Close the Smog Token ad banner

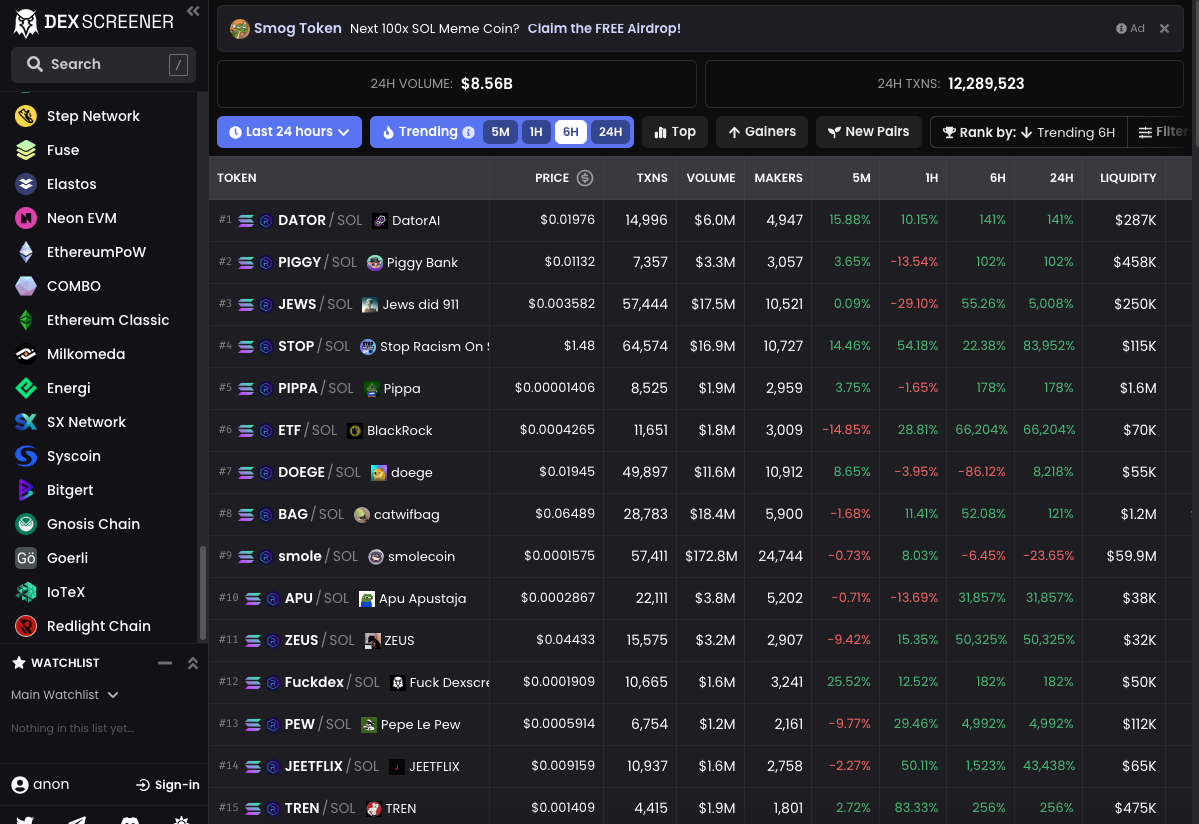click(x=1164, y=28)
